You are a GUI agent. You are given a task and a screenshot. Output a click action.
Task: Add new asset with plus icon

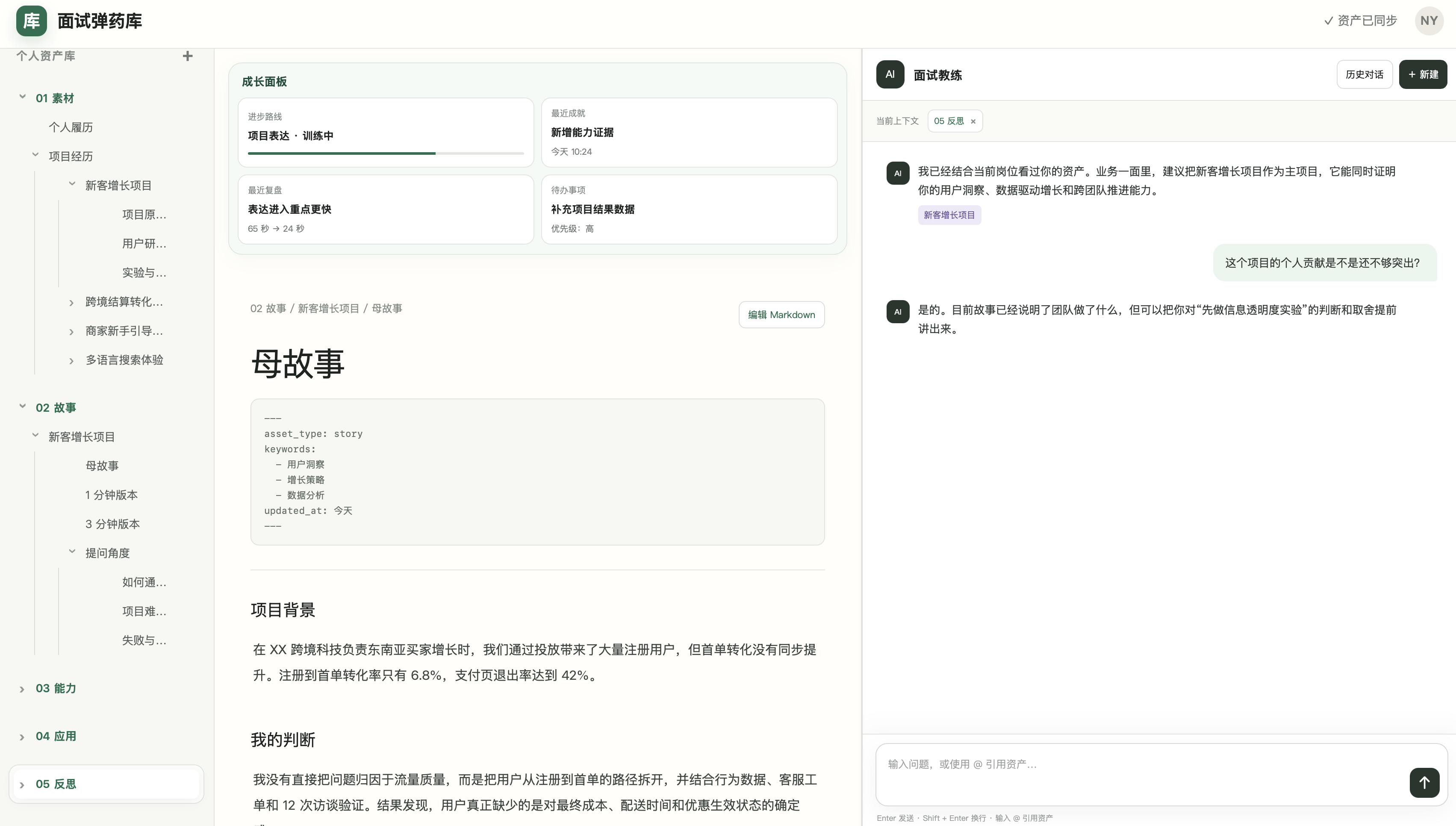[188, 56]
